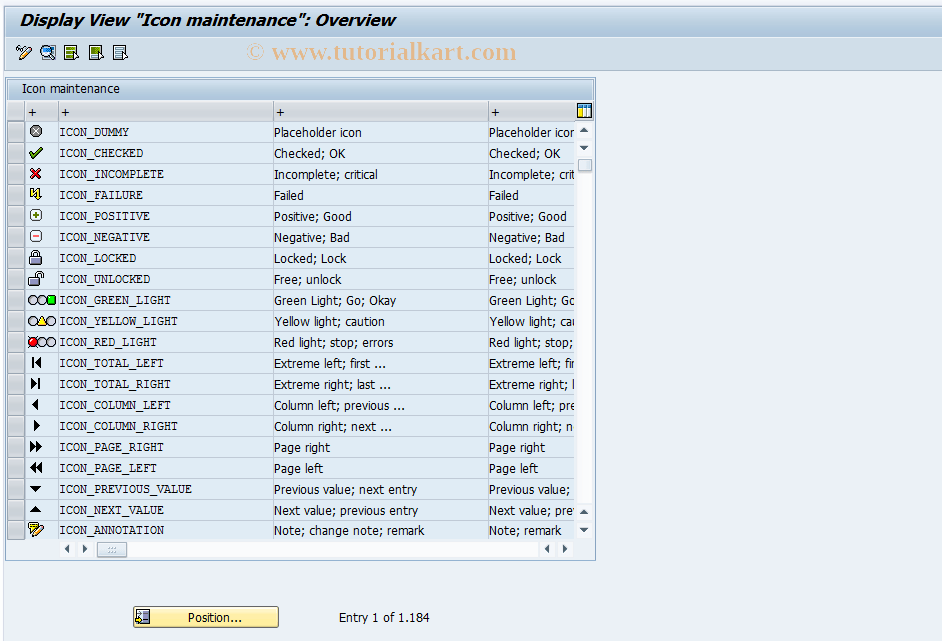Click the Select Block toolbar icon
Viewport: 942px width, 641px height.
point(95,52)
